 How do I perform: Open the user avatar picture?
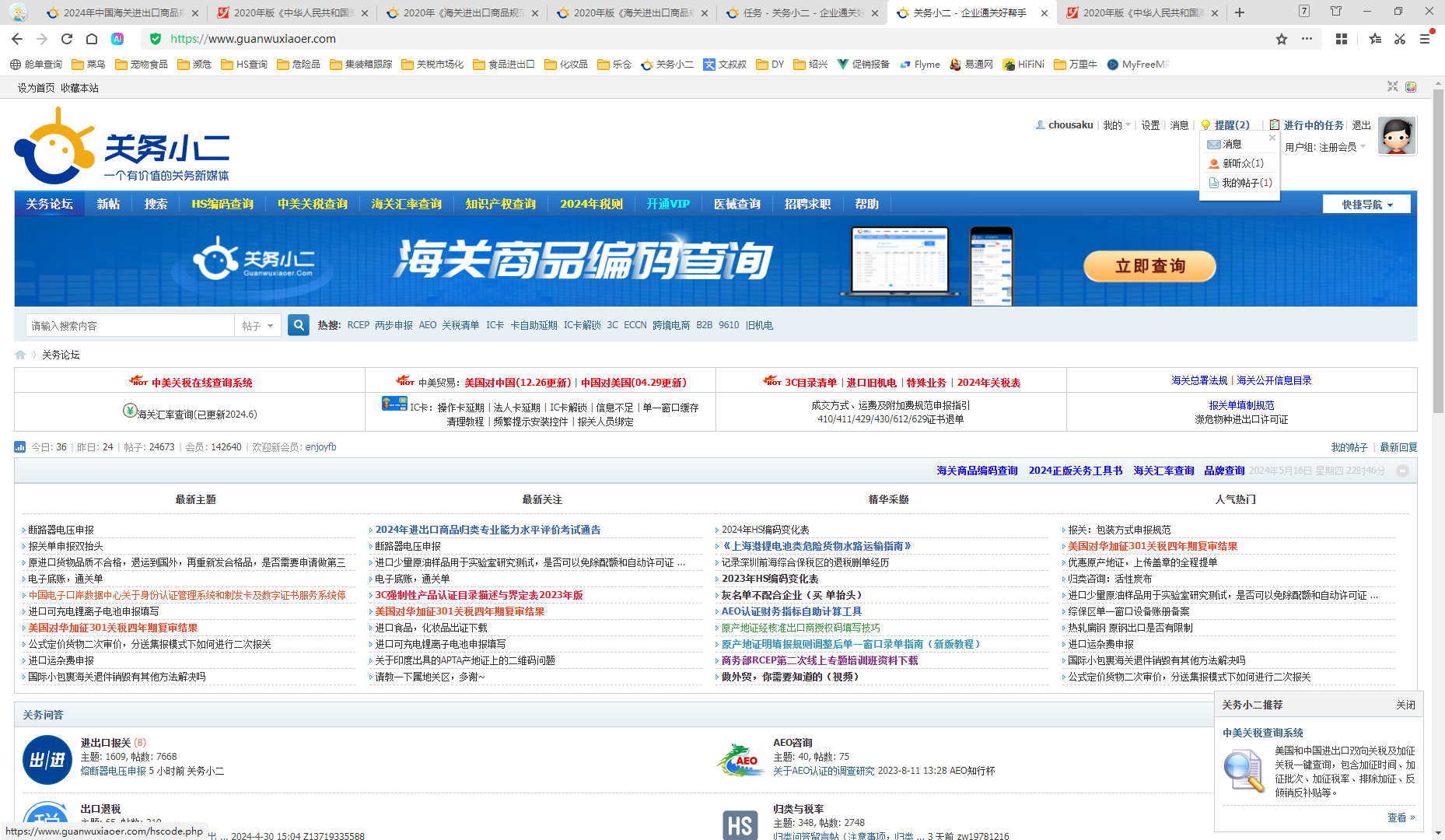click(1397, 136)
